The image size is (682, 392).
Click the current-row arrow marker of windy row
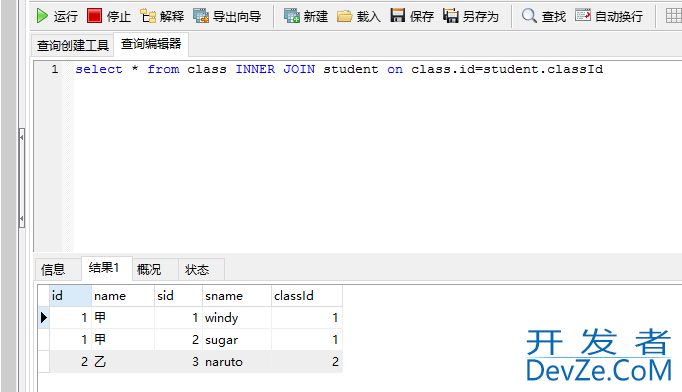[43, 318]
